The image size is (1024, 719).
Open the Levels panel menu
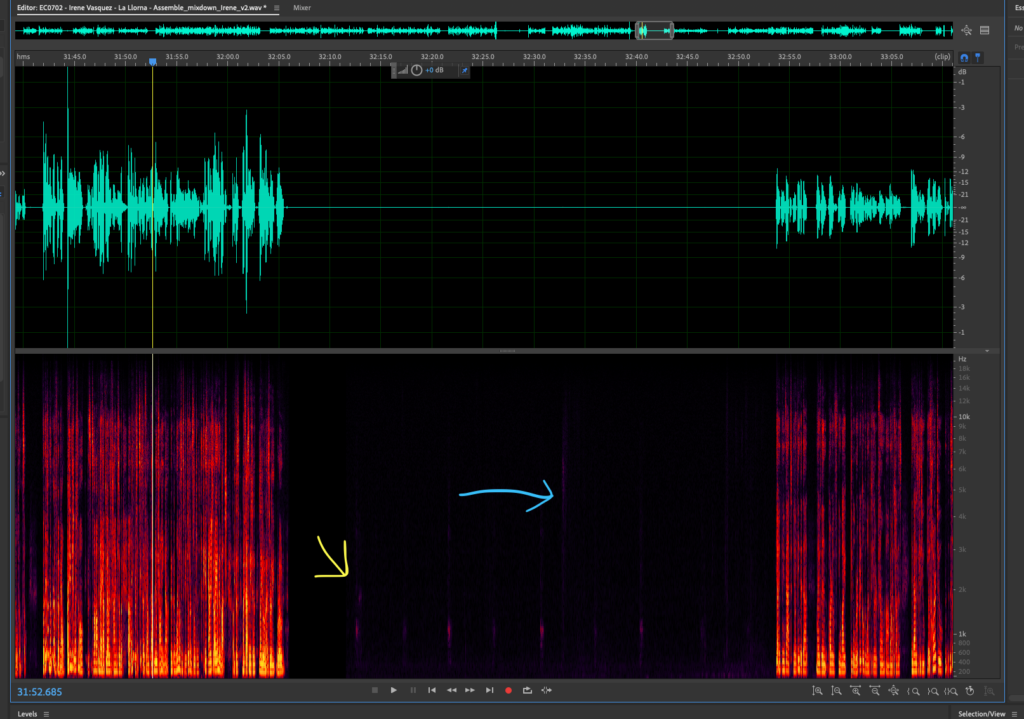46,714
